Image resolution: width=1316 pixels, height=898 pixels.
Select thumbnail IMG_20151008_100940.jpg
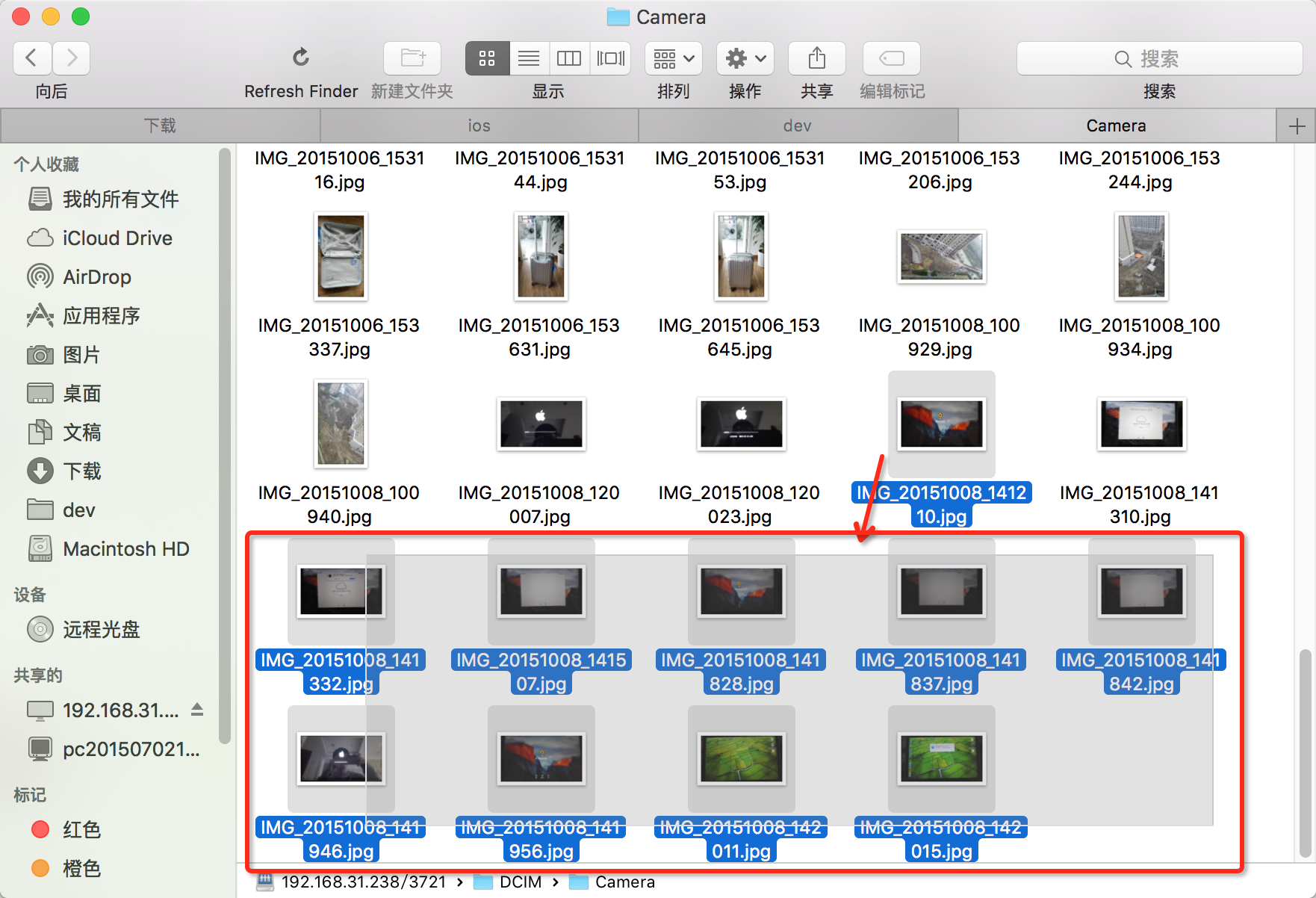click(x=341, y=424)
